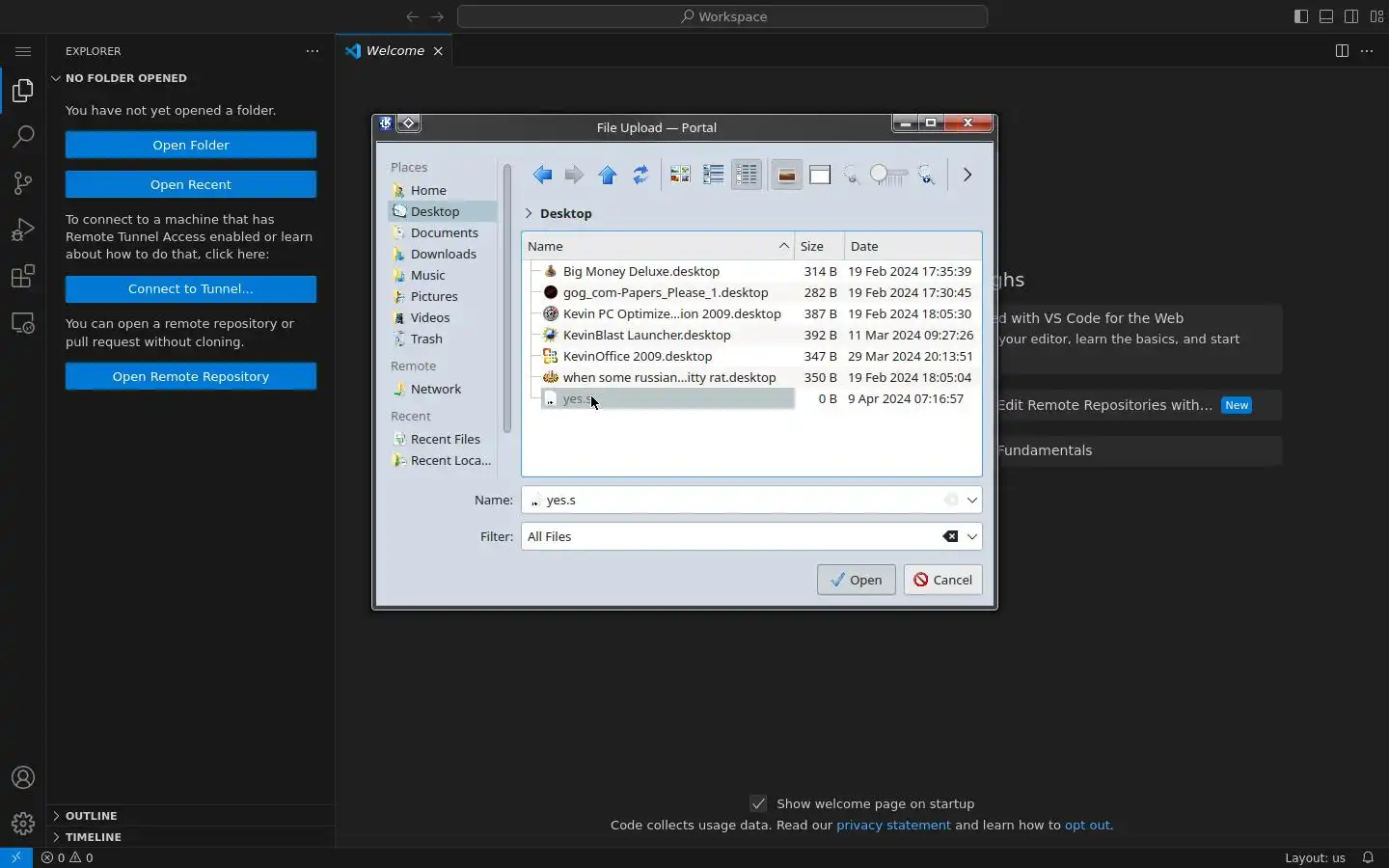Open notifications bell in status bar

(x=1368, y=857)
